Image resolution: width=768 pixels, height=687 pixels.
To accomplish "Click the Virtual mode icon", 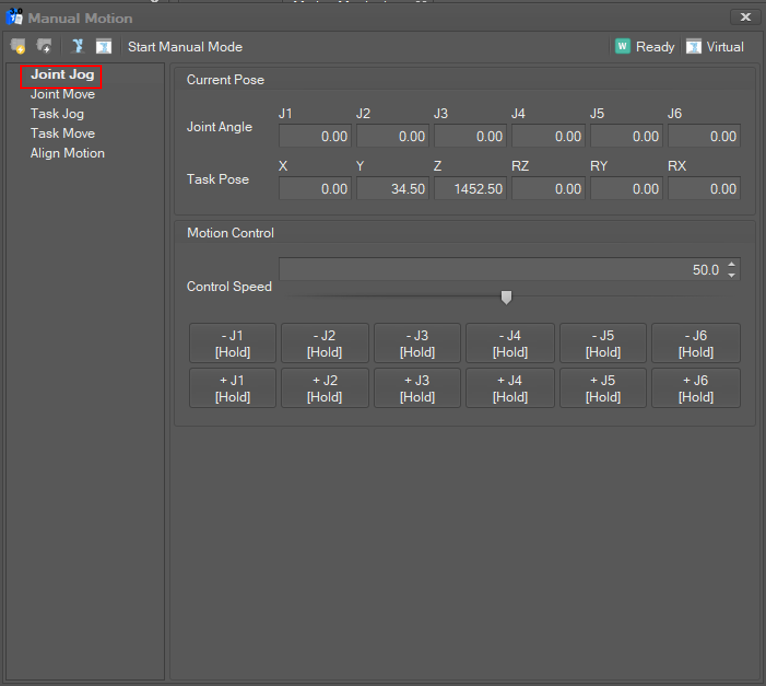I will coord(694,47).
